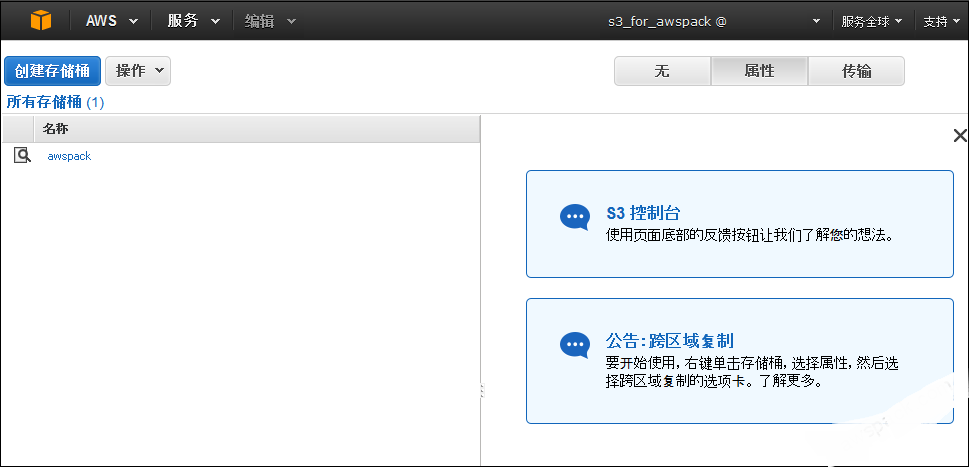The width and height of the screenshot is (969, 467).
Task: Open the awspack bucket link
Action: click(69, 156)
